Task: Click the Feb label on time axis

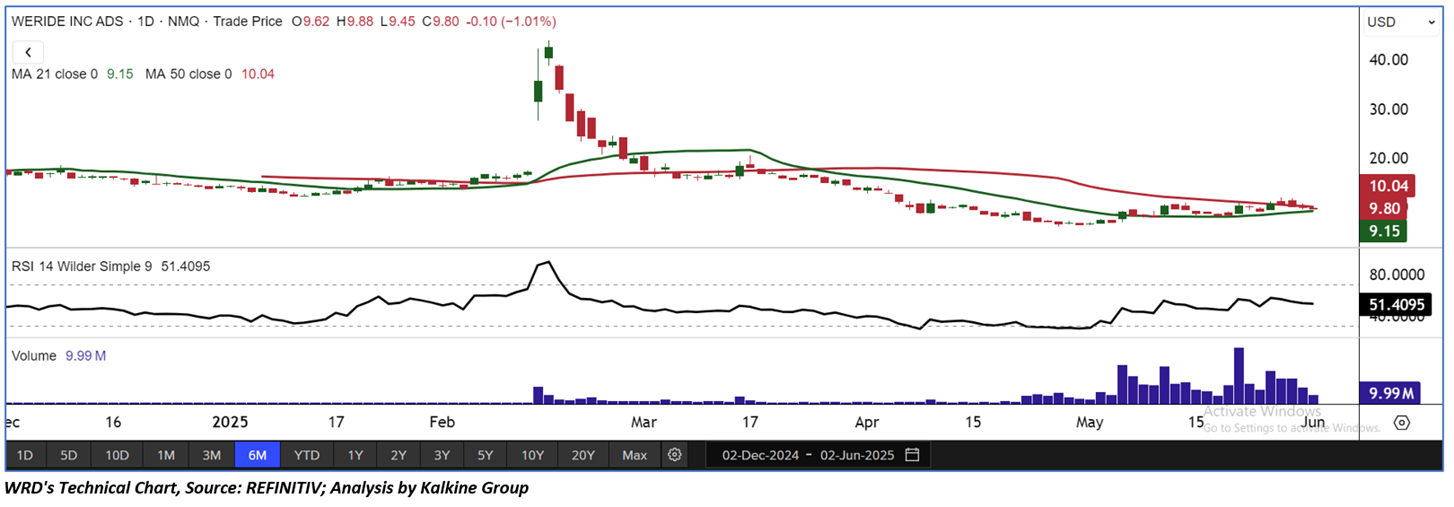Action: 442,422
